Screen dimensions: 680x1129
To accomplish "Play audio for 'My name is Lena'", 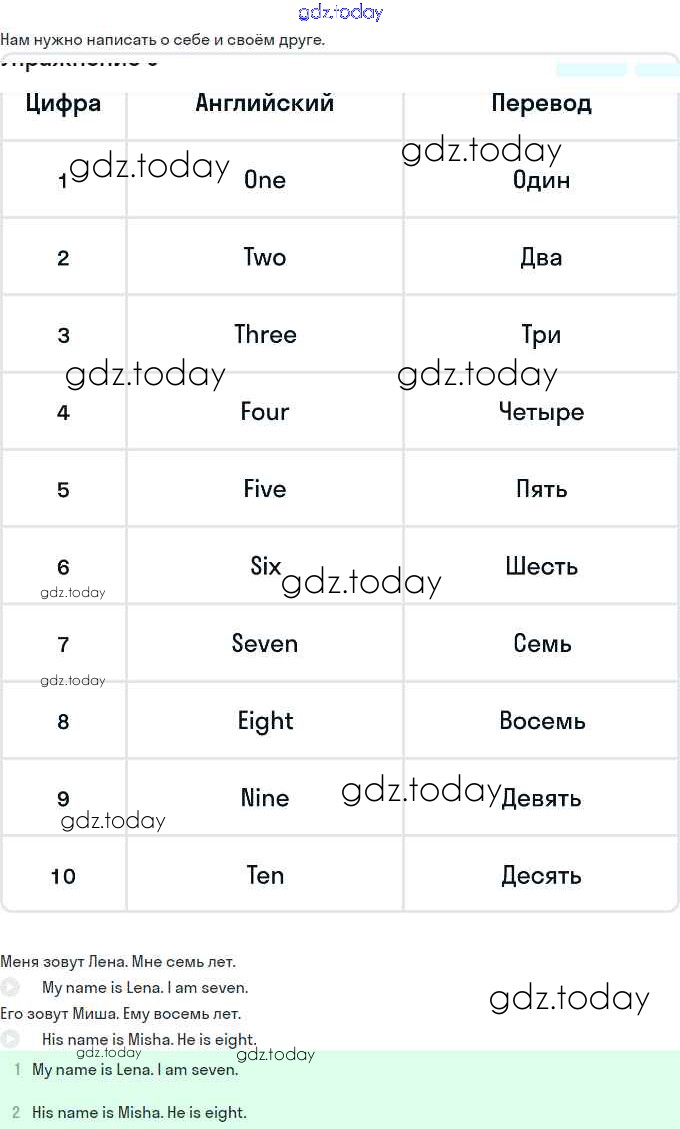I will (10, 987).
